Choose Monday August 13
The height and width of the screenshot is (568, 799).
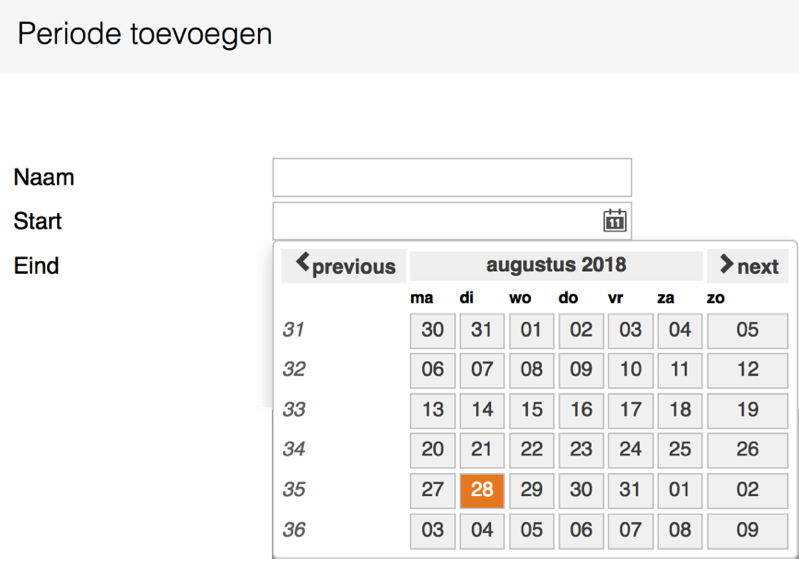[x=433, y=410]
